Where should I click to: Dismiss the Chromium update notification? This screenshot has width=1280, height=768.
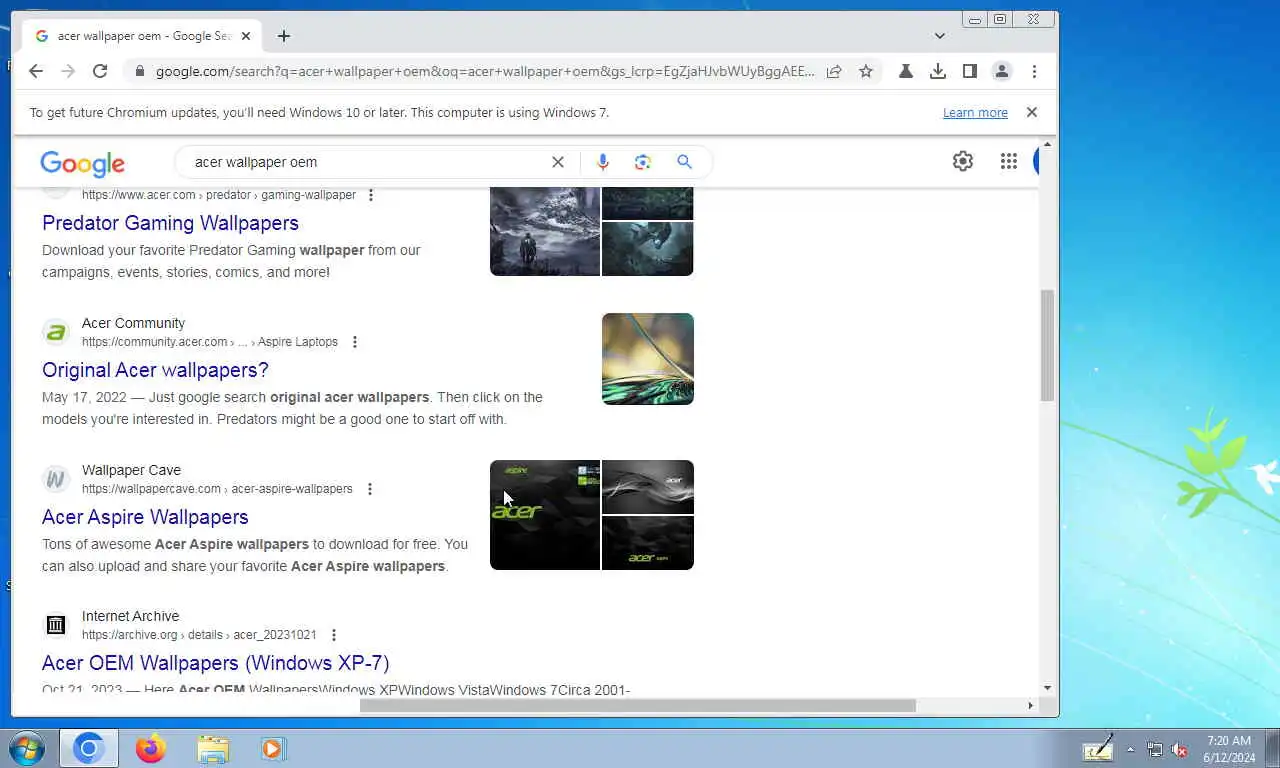1032,112
